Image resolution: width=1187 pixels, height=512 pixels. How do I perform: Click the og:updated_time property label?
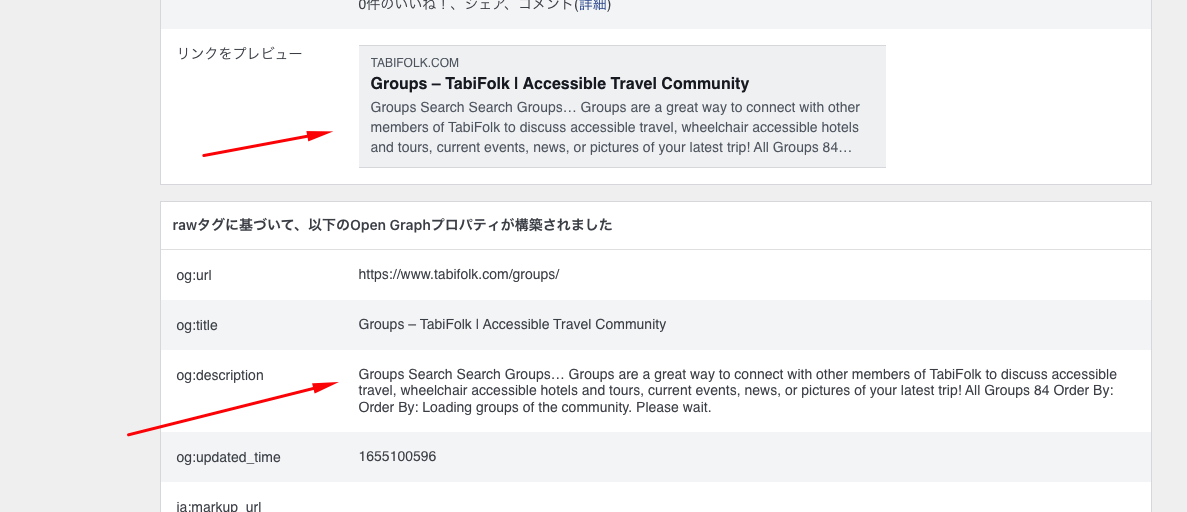pos(229,457)
